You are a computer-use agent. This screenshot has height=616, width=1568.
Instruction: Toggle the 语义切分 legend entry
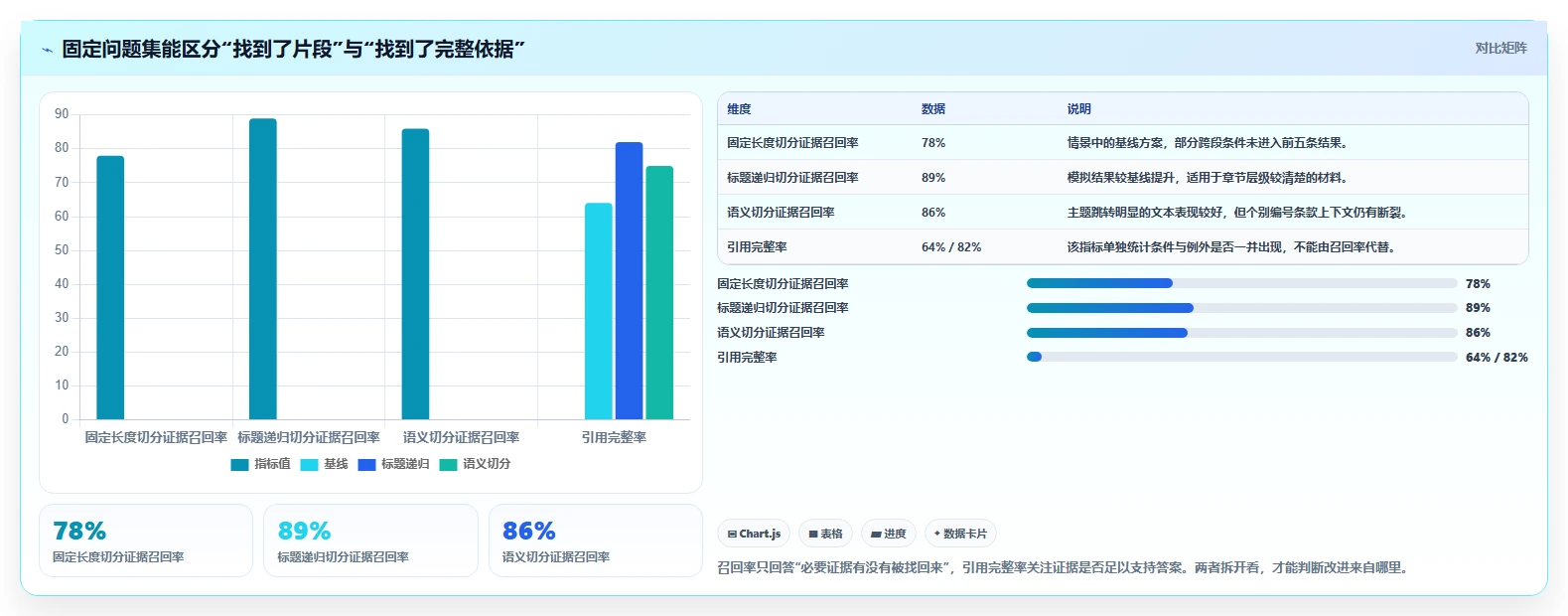475,464
